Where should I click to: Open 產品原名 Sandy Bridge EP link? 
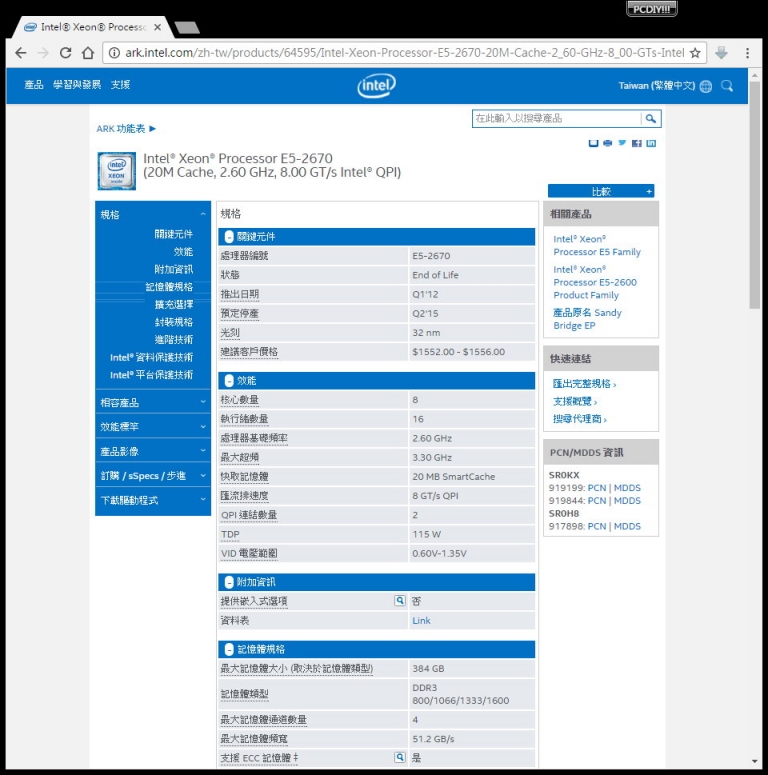tap(587, 319)
